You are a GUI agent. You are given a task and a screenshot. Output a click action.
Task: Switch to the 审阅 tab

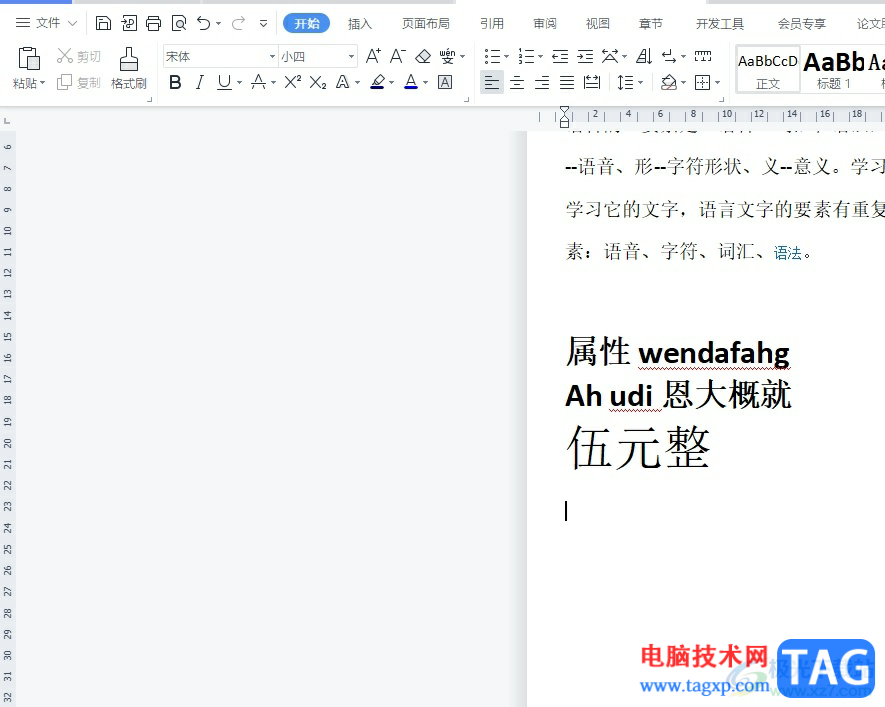tap(545, 24)
